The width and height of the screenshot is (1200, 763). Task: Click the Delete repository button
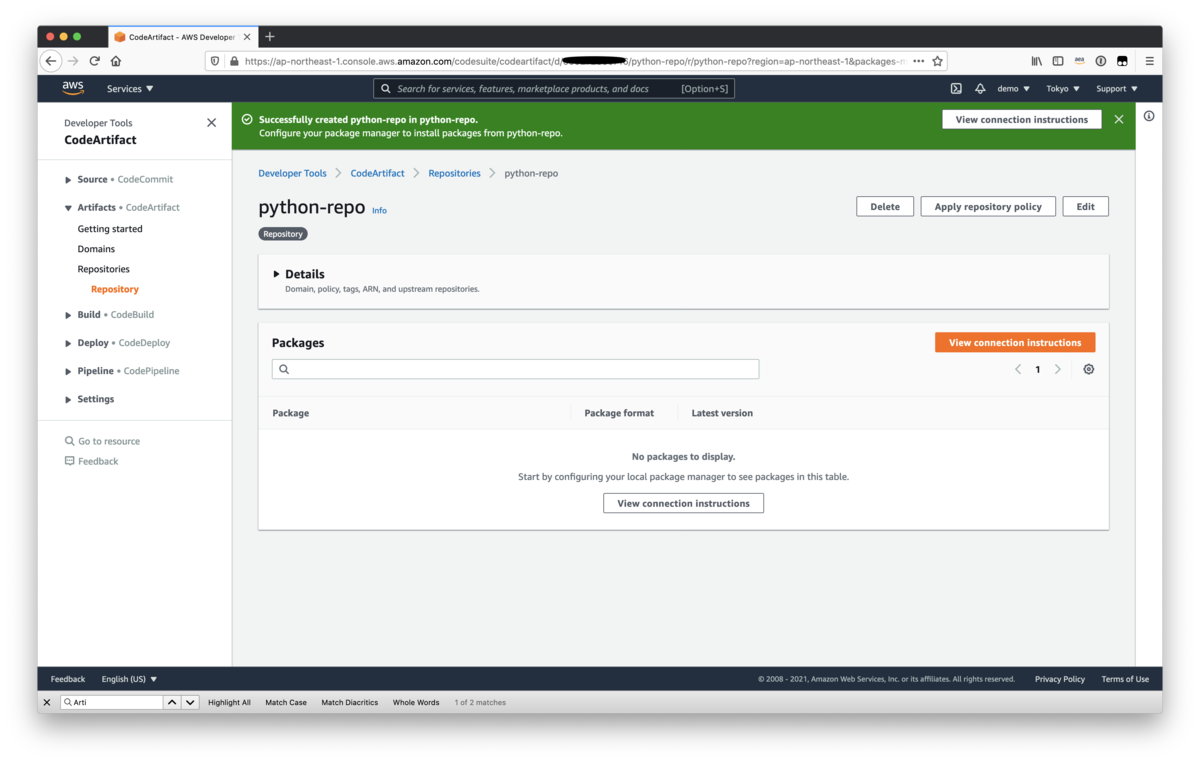885,207
